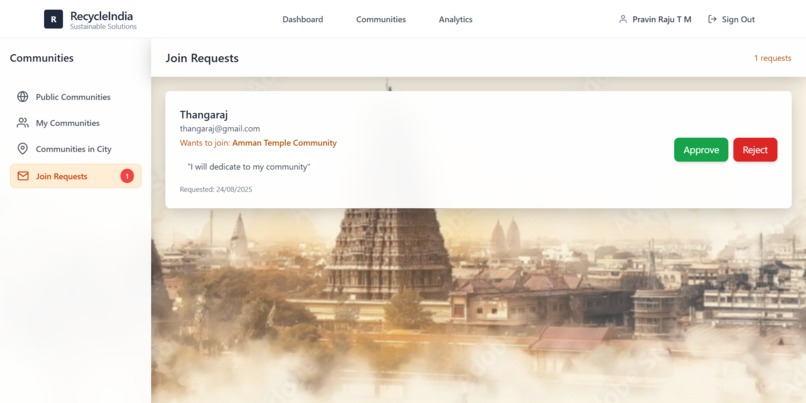Image resolution: width=806 pixels, height=403 pixels.
Task: Click the 1 requests counter
Action: coord(773,58)
